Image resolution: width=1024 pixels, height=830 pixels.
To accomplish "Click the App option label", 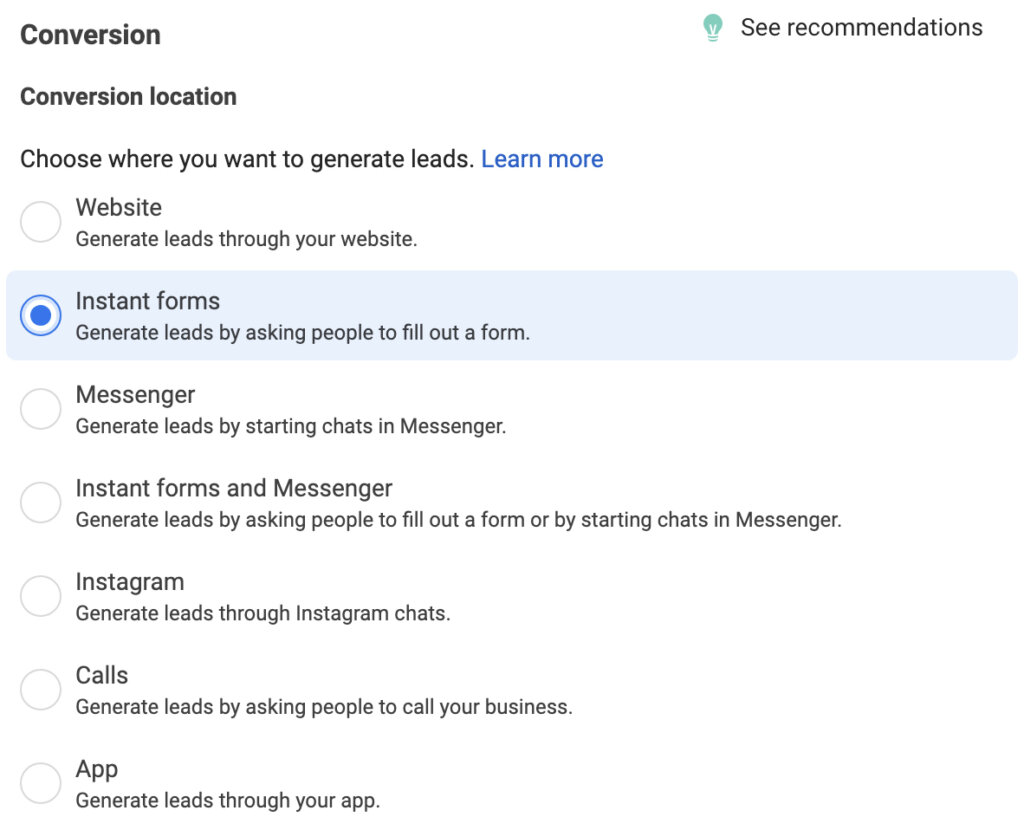I will 96,769.
